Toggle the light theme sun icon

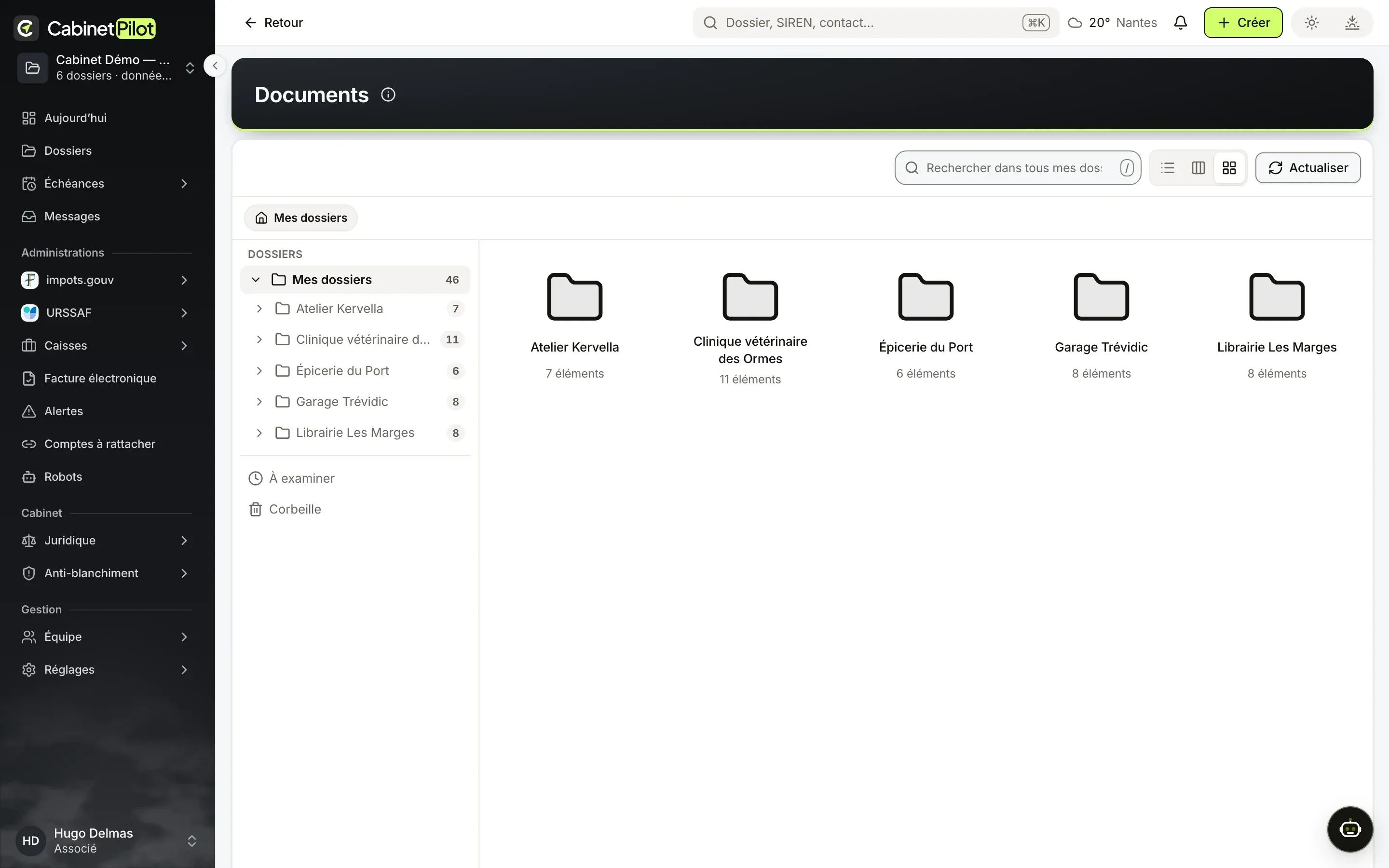coord(1311,23)
